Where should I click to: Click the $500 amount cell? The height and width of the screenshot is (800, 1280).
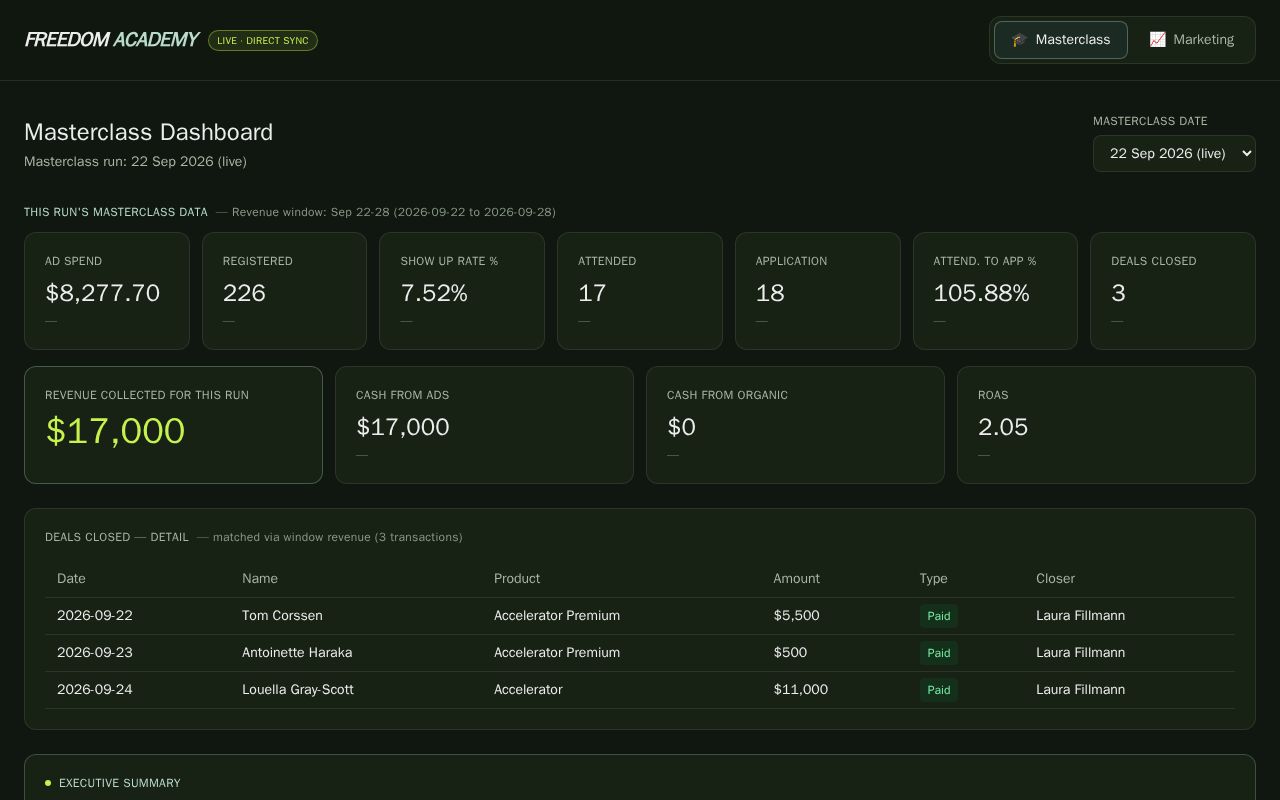tap(790, 653)
